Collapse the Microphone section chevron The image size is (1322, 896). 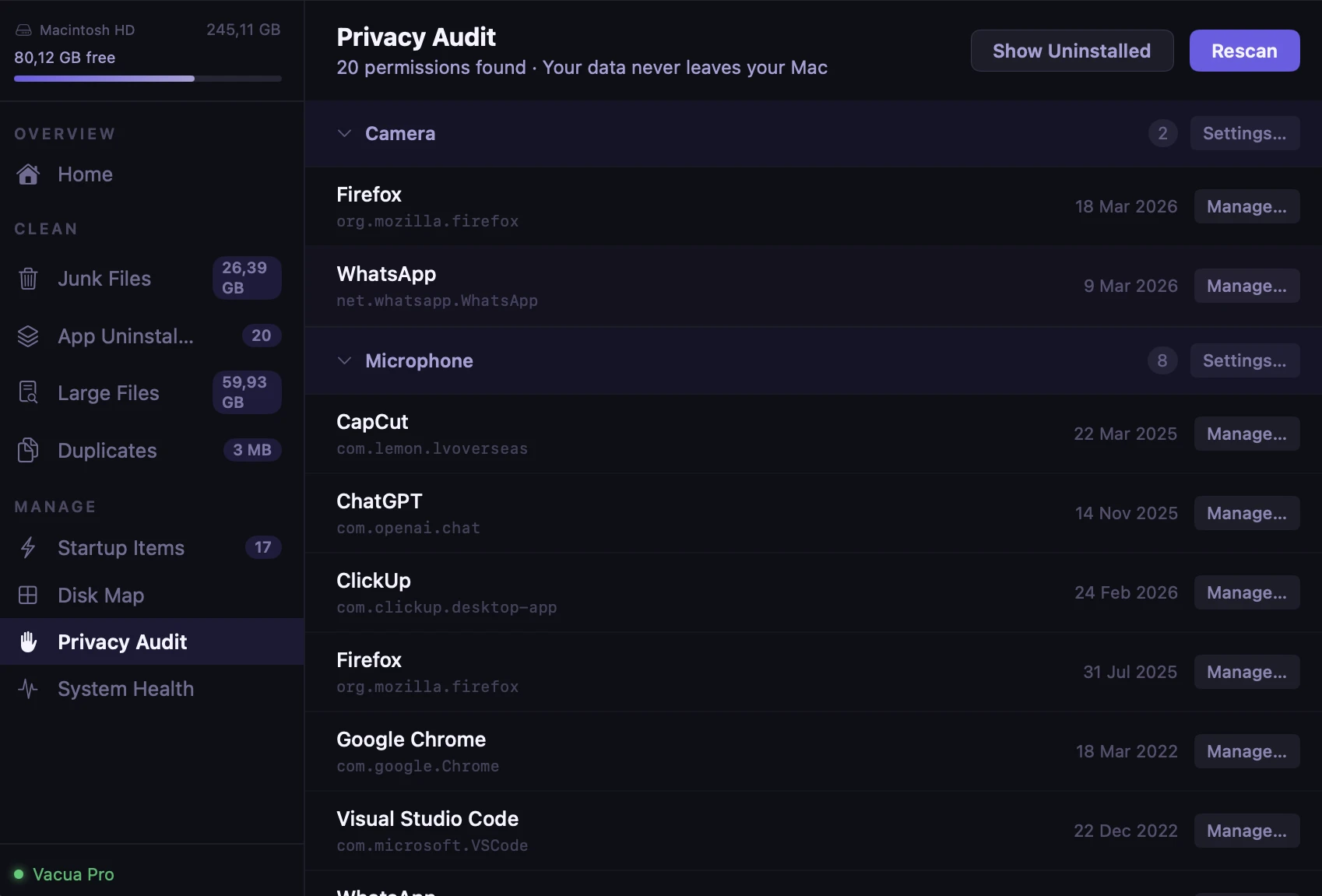coord(344,361)
